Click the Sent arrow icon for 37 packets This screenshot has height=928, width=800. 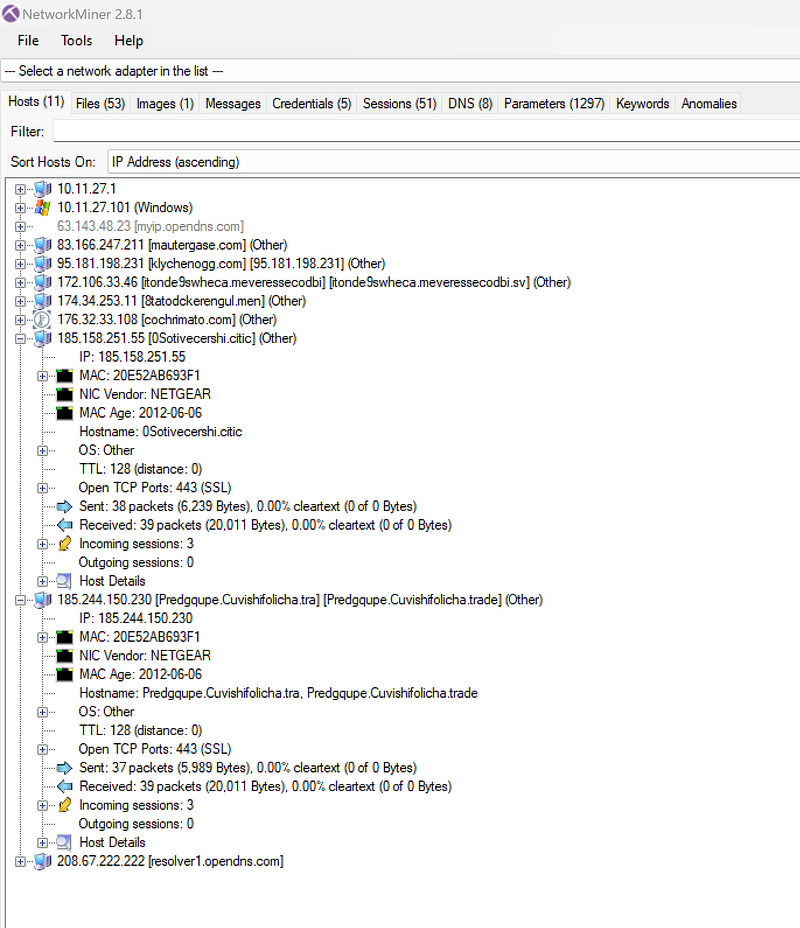pos(64,768)
